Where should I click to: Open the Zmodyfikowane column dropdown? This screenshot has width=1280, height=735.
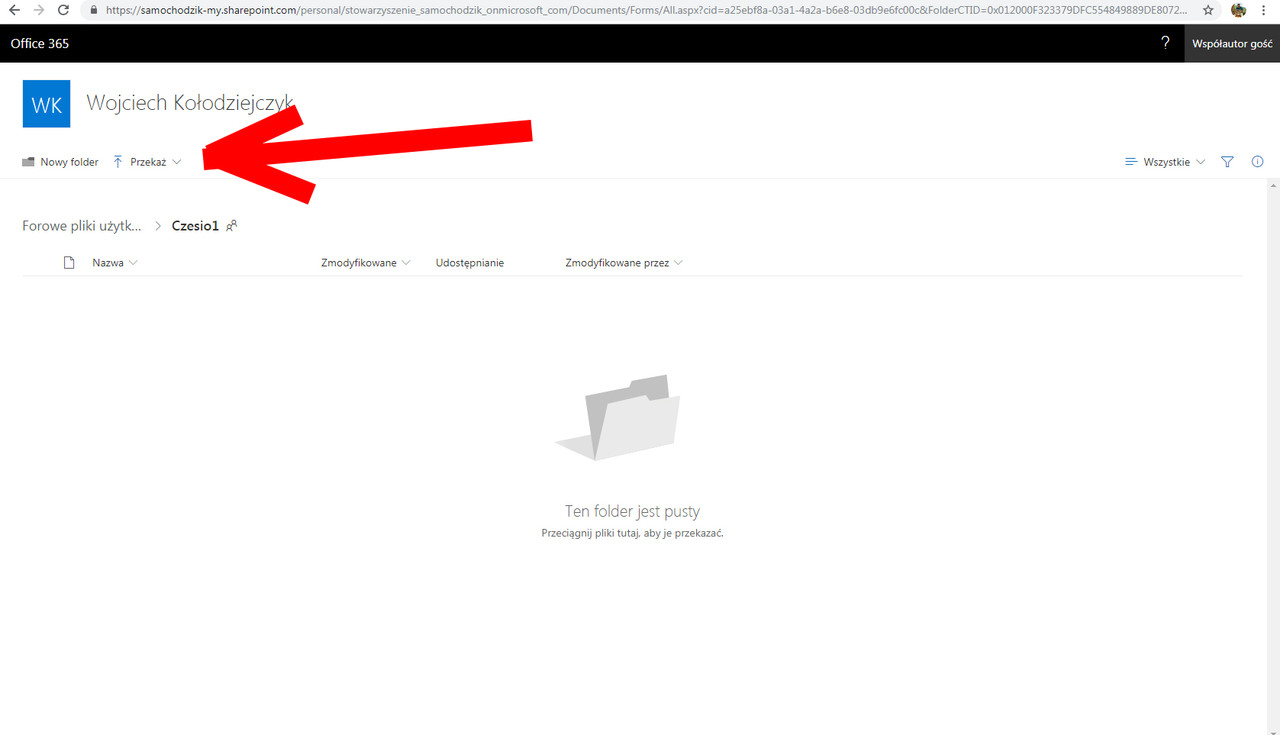tap(407, 262)
